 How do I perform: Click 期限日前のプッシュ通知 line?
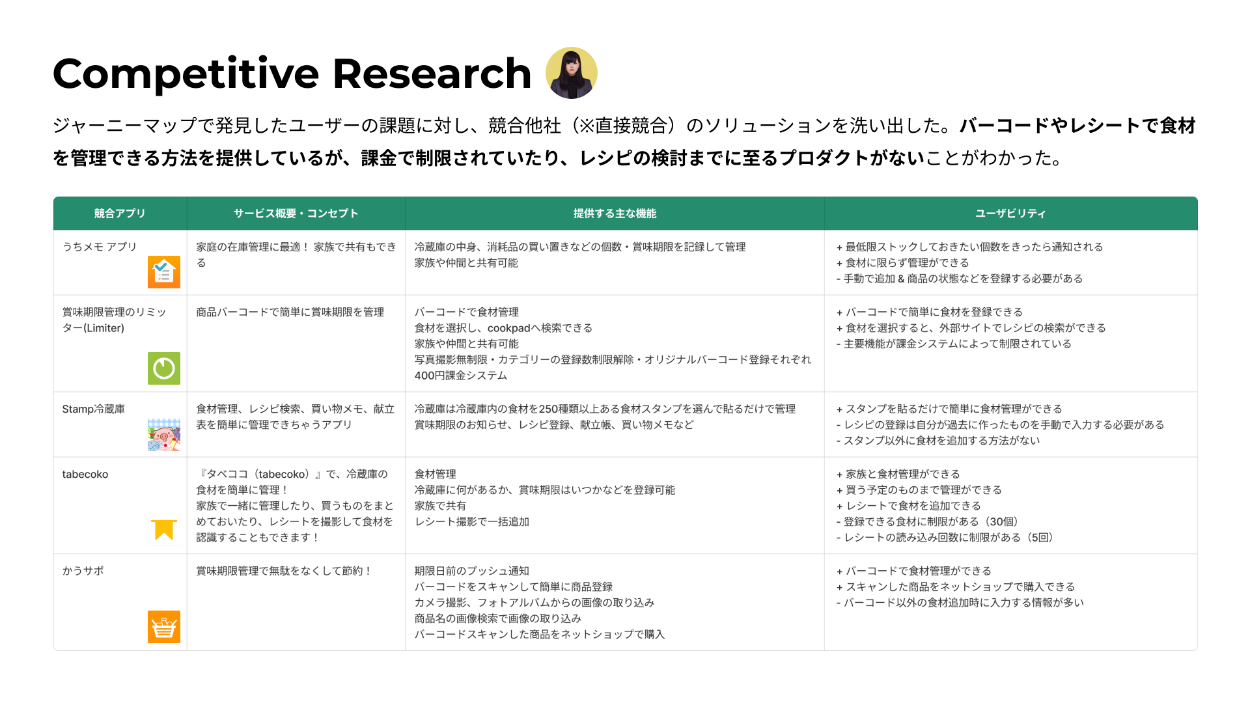click(x=472, y=571)
